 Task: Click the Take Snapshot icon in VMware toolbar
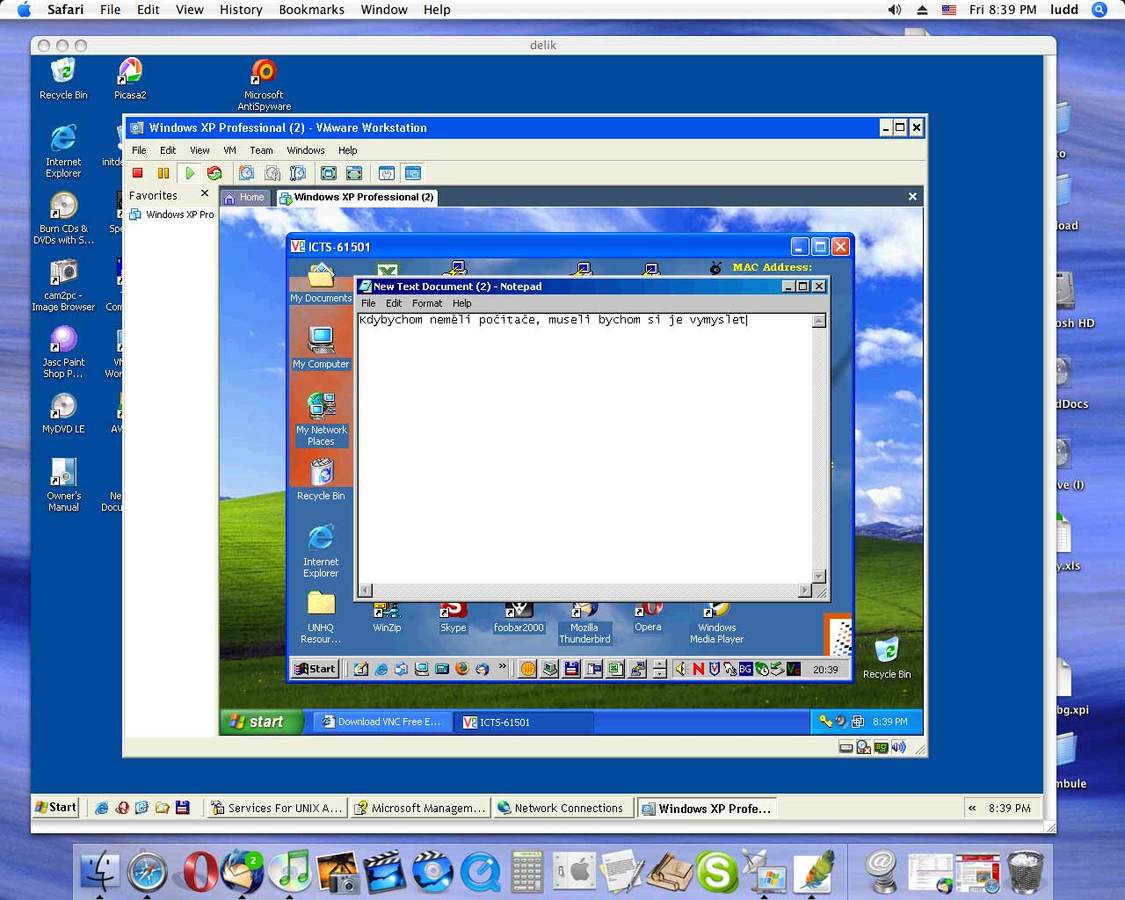pyautogui.click(x=246, y=173)
